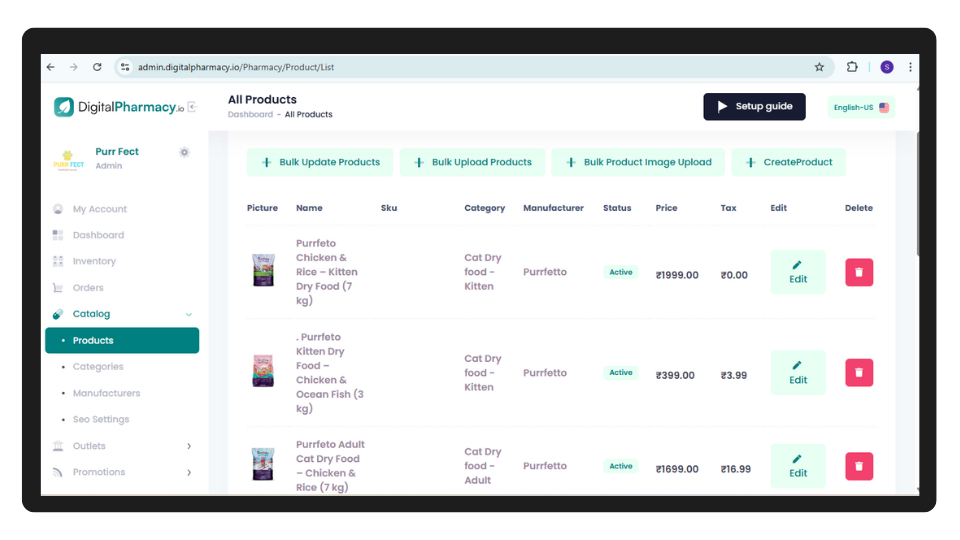Screen dimensions: 960x540
Task: Open the browser three-dot menu
Action: coord(910,67)
